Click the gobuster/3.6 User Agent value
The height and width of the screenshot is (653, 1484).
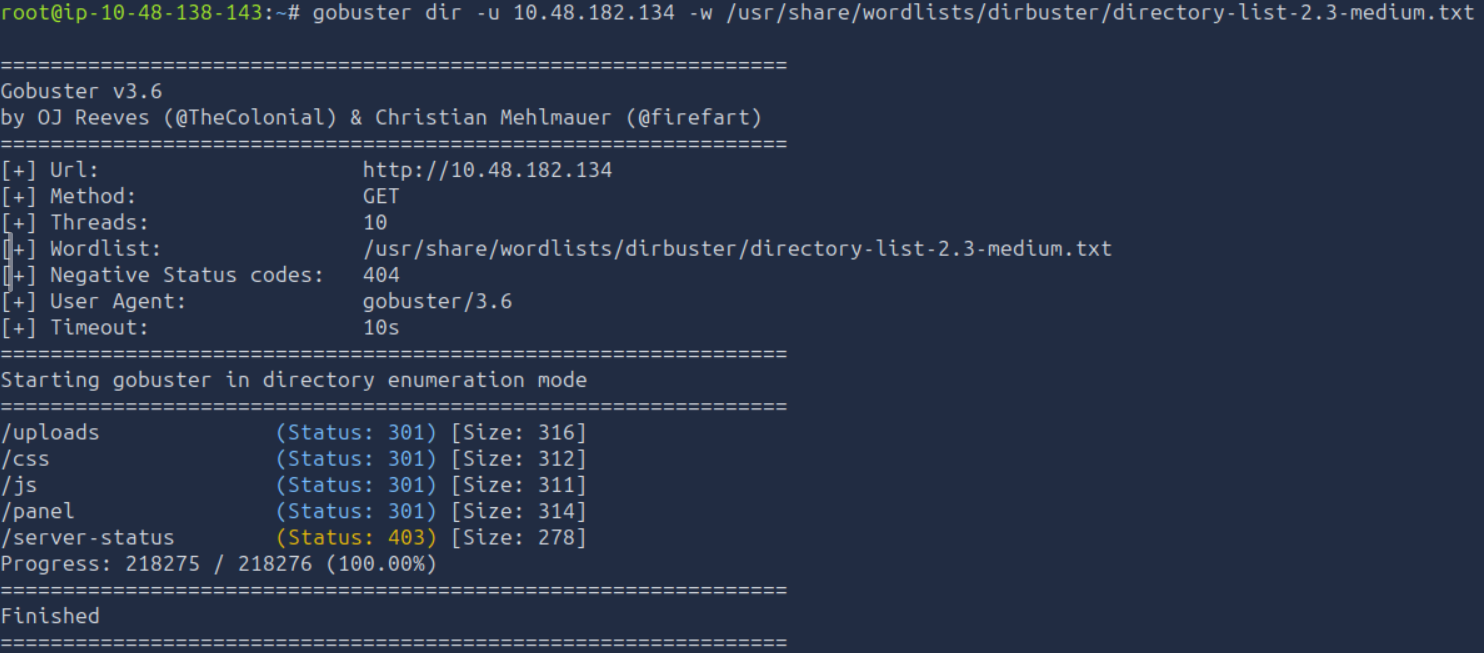coord(437,301)
